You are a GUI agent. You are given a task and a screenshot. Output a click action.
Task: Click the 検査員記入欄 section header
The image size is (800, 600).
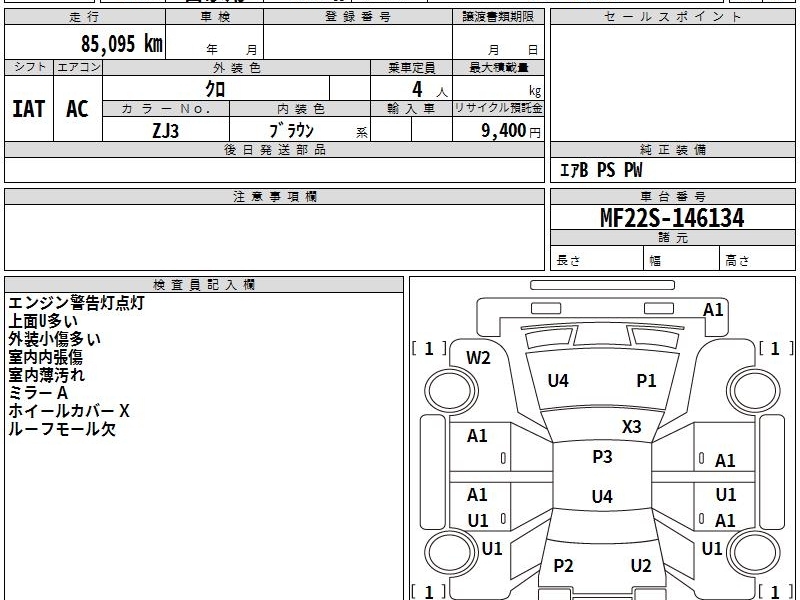(204, 285)
